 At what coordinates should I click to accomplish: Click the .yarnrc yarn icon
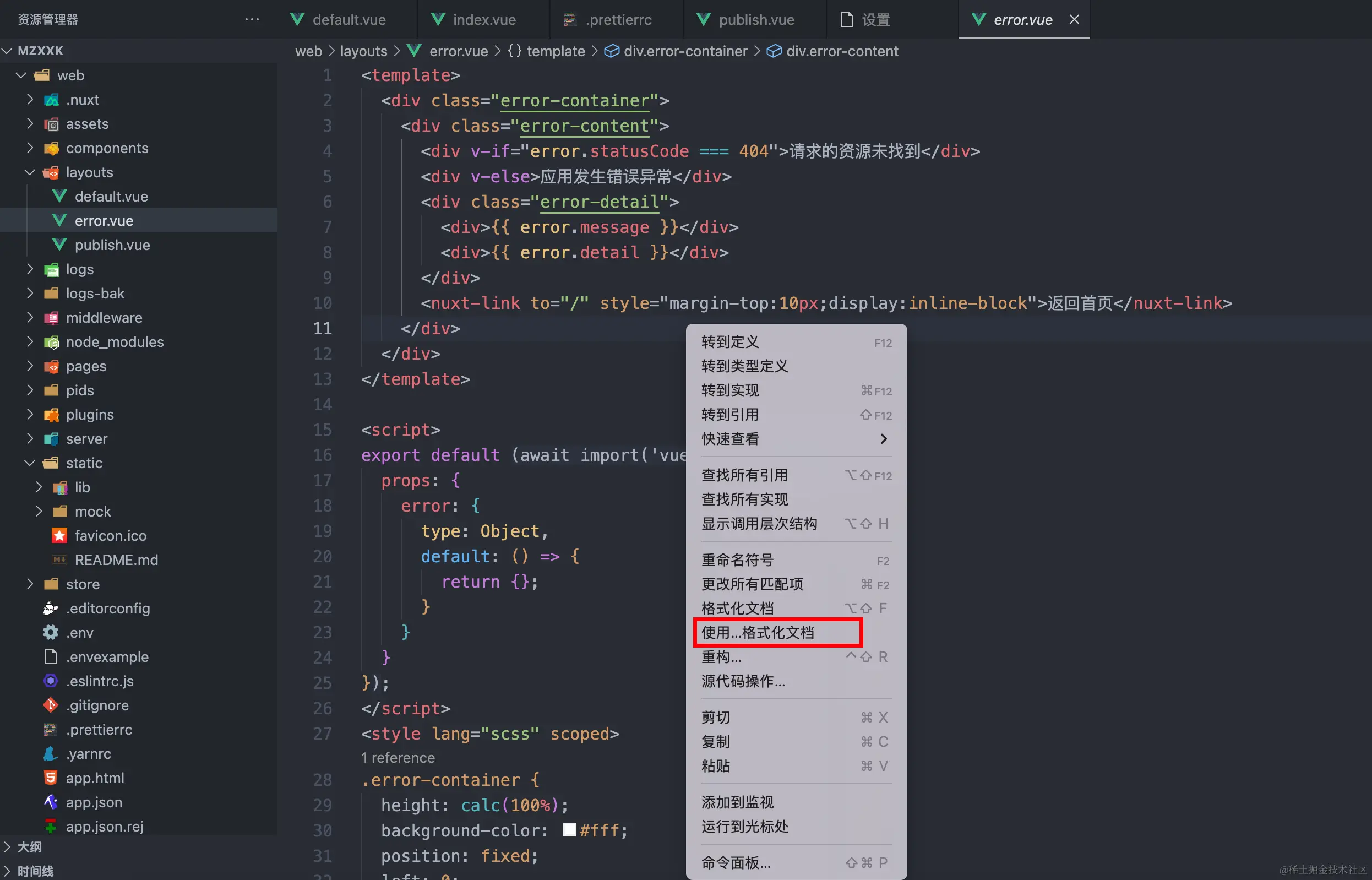(x=51, y=754)
